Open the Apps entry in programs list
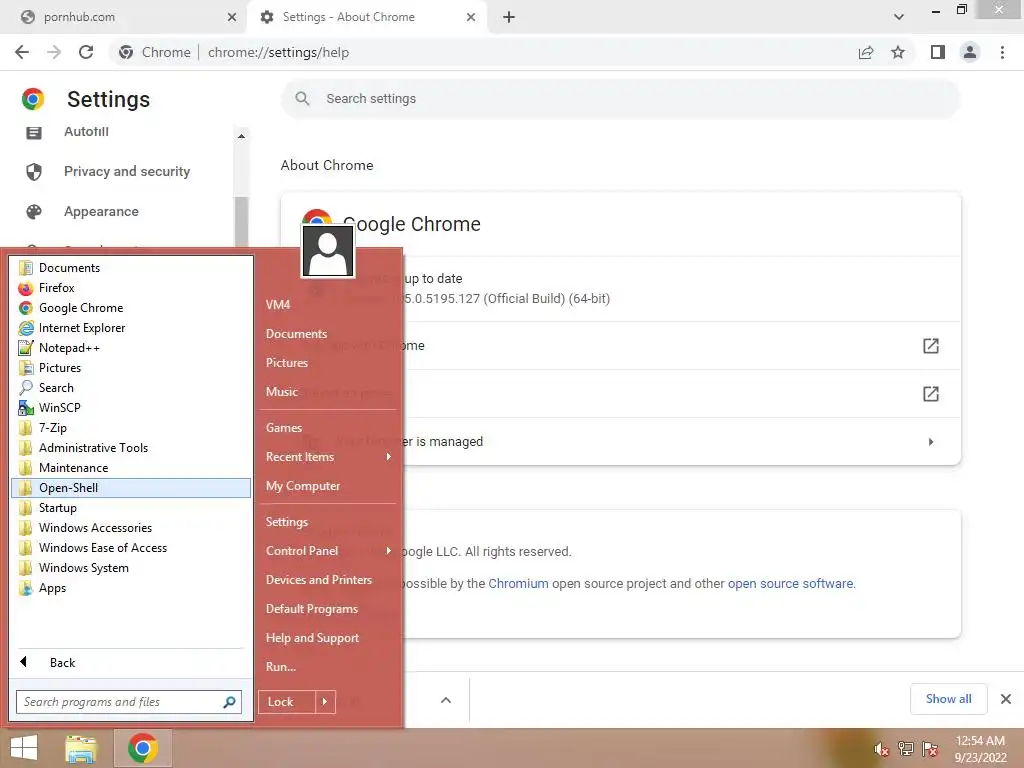This screenshot has width=1024, height=768. coord(131,588)
